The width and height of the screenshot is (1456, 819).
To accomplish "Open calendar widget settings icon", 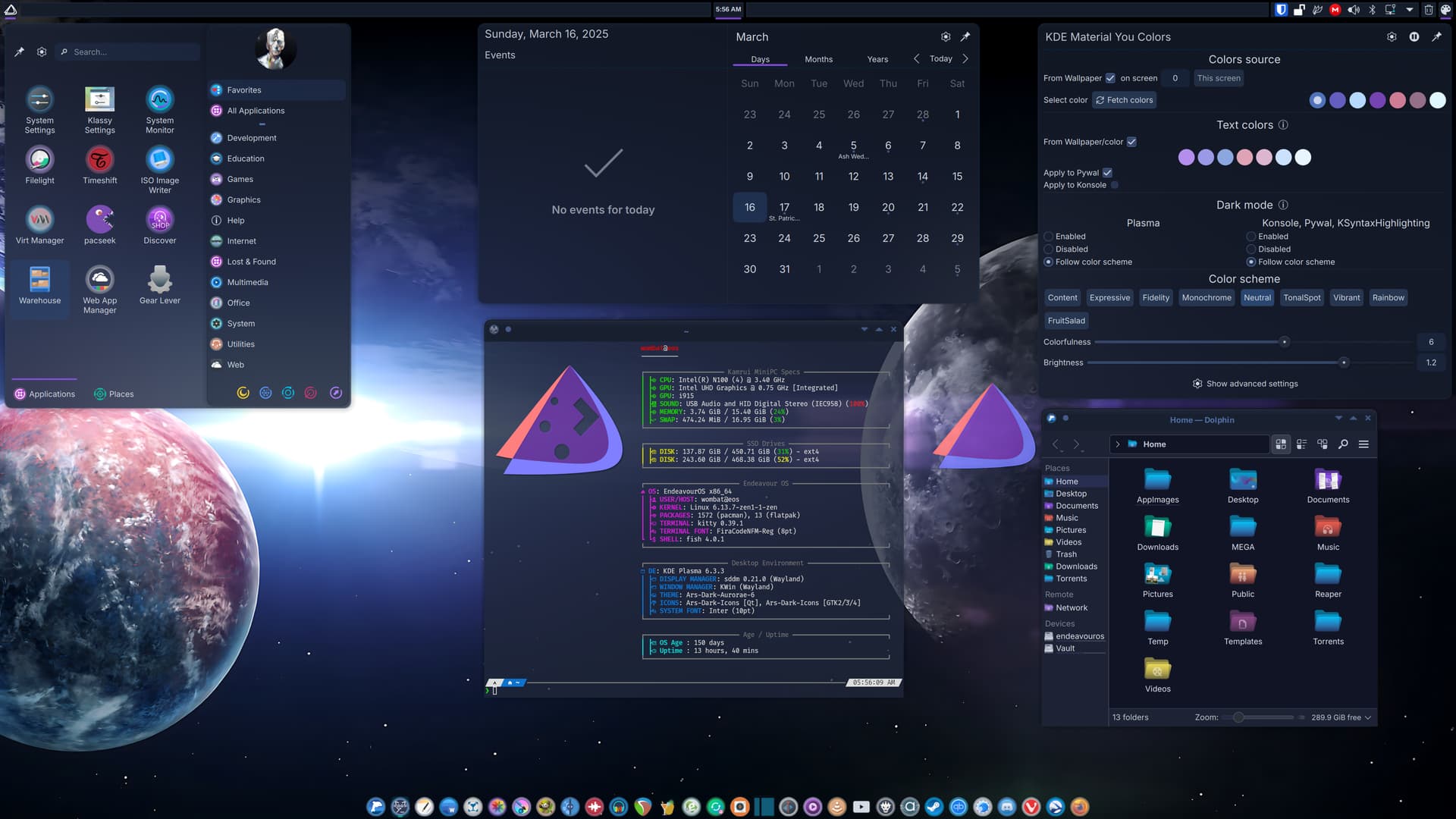I will pyautogui.click(x=946, y=36).
